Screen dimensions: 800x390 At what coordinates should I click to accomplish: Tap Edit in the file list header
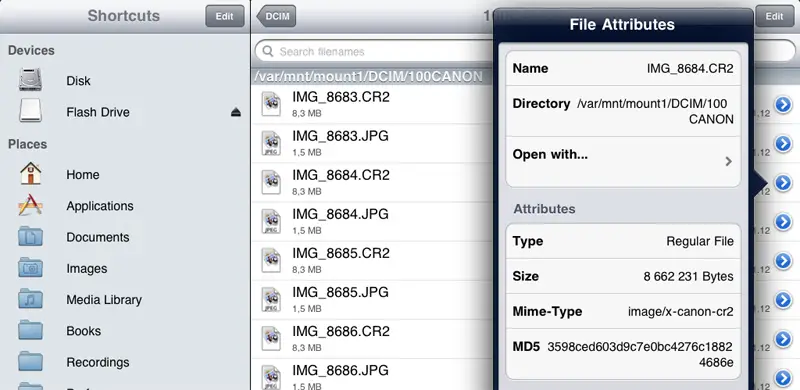(x=774, y=16)
